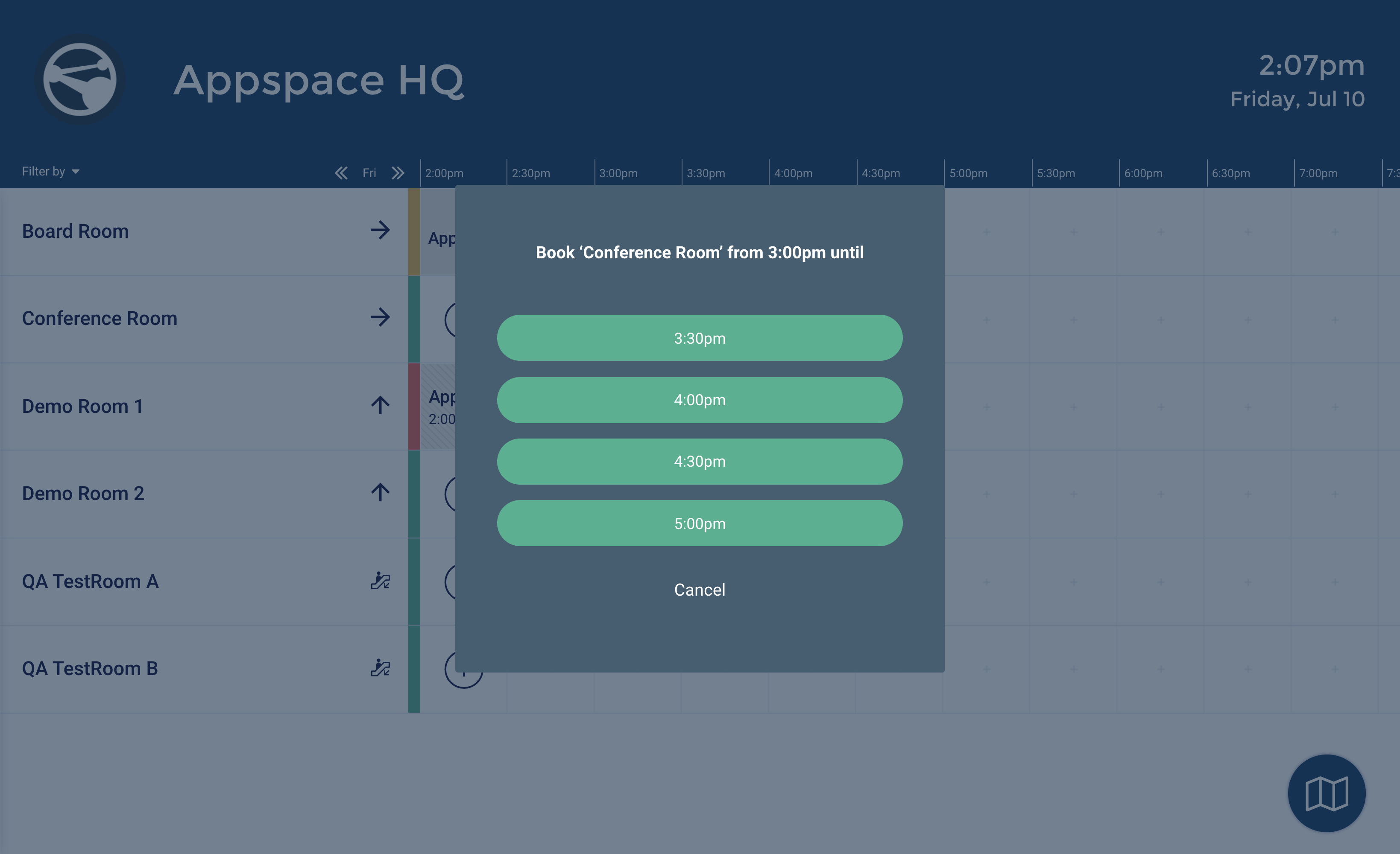
Task: Click the Friday, Jul 10 date
Action: 1297,99
